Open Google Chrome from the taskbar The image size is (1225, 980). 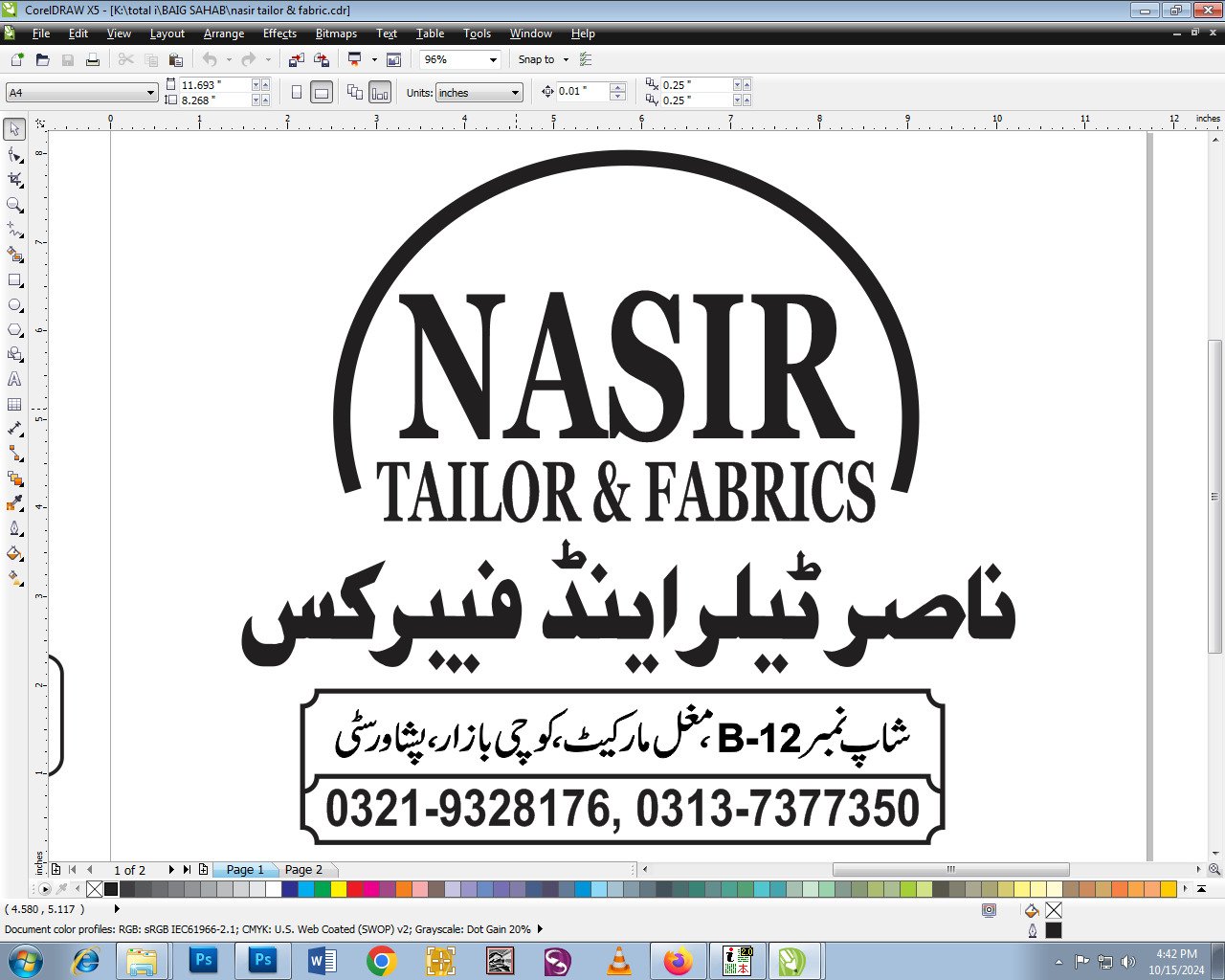(381, 960)
